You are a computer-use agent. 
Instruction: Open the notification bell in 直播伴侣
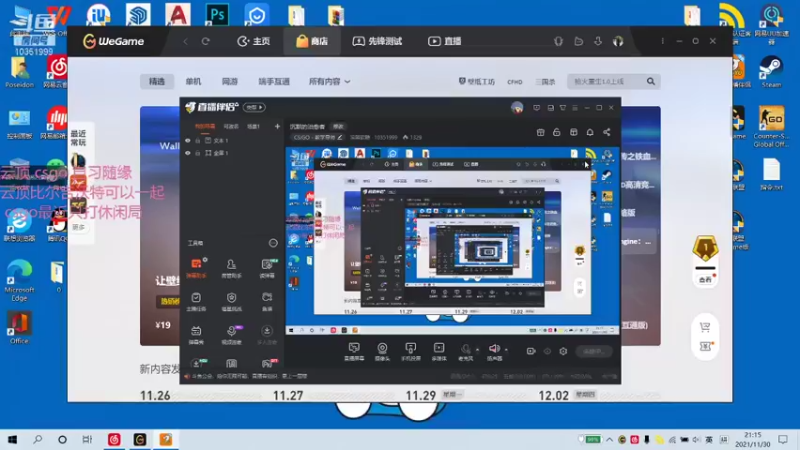[590, 133]
